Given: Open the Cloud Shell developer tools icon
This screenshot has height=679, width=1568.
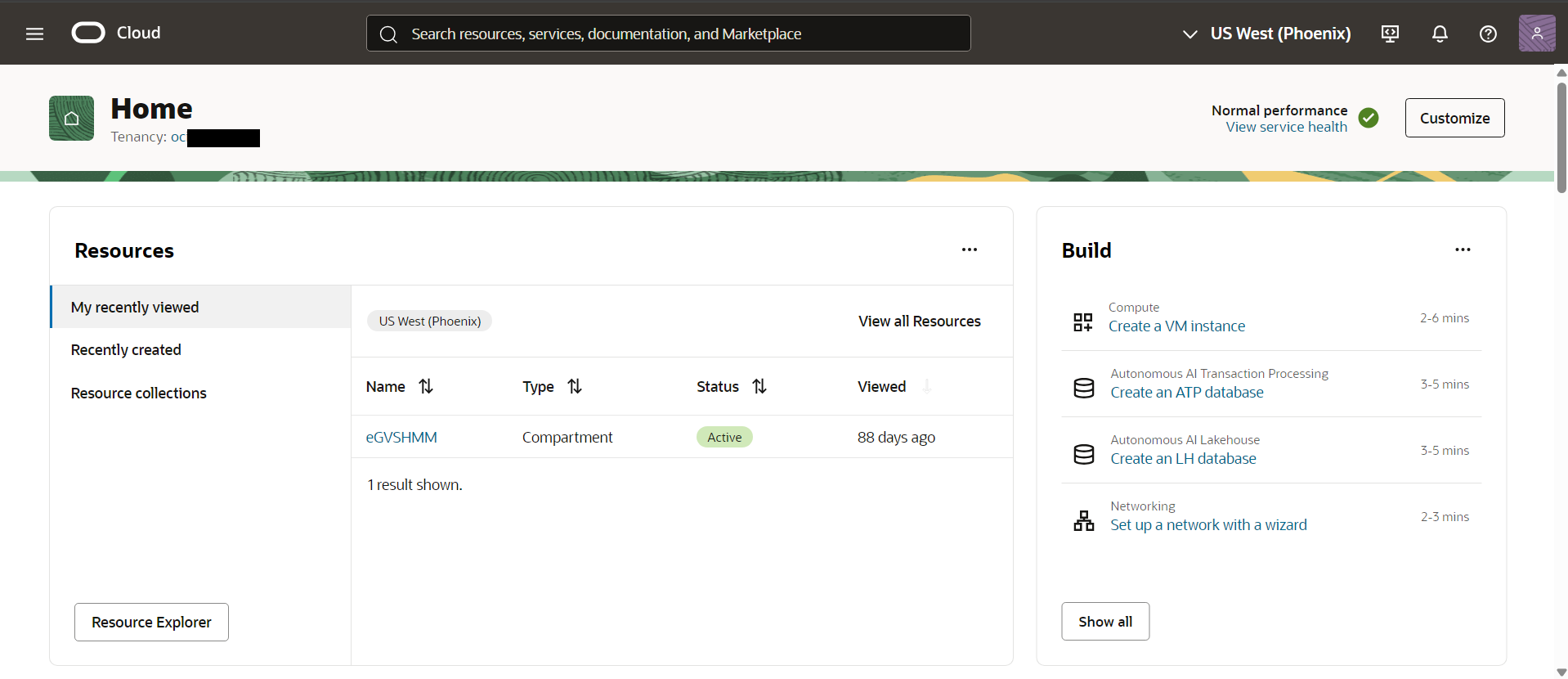Looking at the screenshot, I should [x=1390, y=34].
